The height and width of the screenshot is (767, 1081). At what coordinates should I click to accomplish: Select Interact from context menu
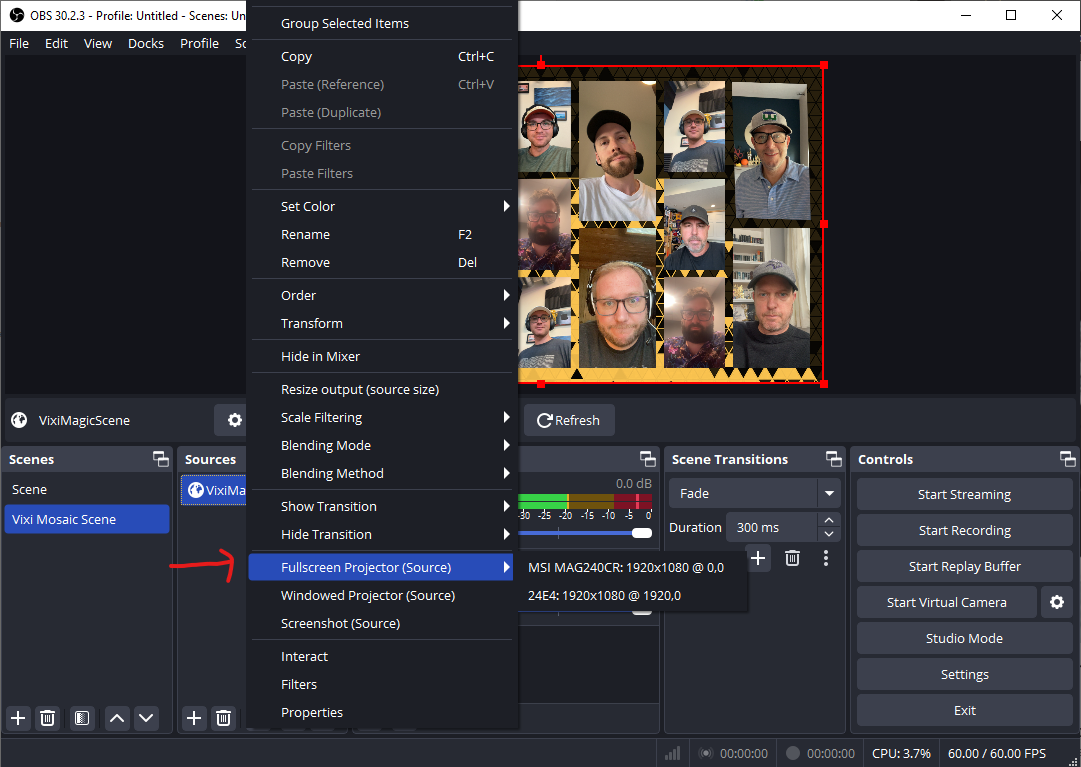pos(382,656)
